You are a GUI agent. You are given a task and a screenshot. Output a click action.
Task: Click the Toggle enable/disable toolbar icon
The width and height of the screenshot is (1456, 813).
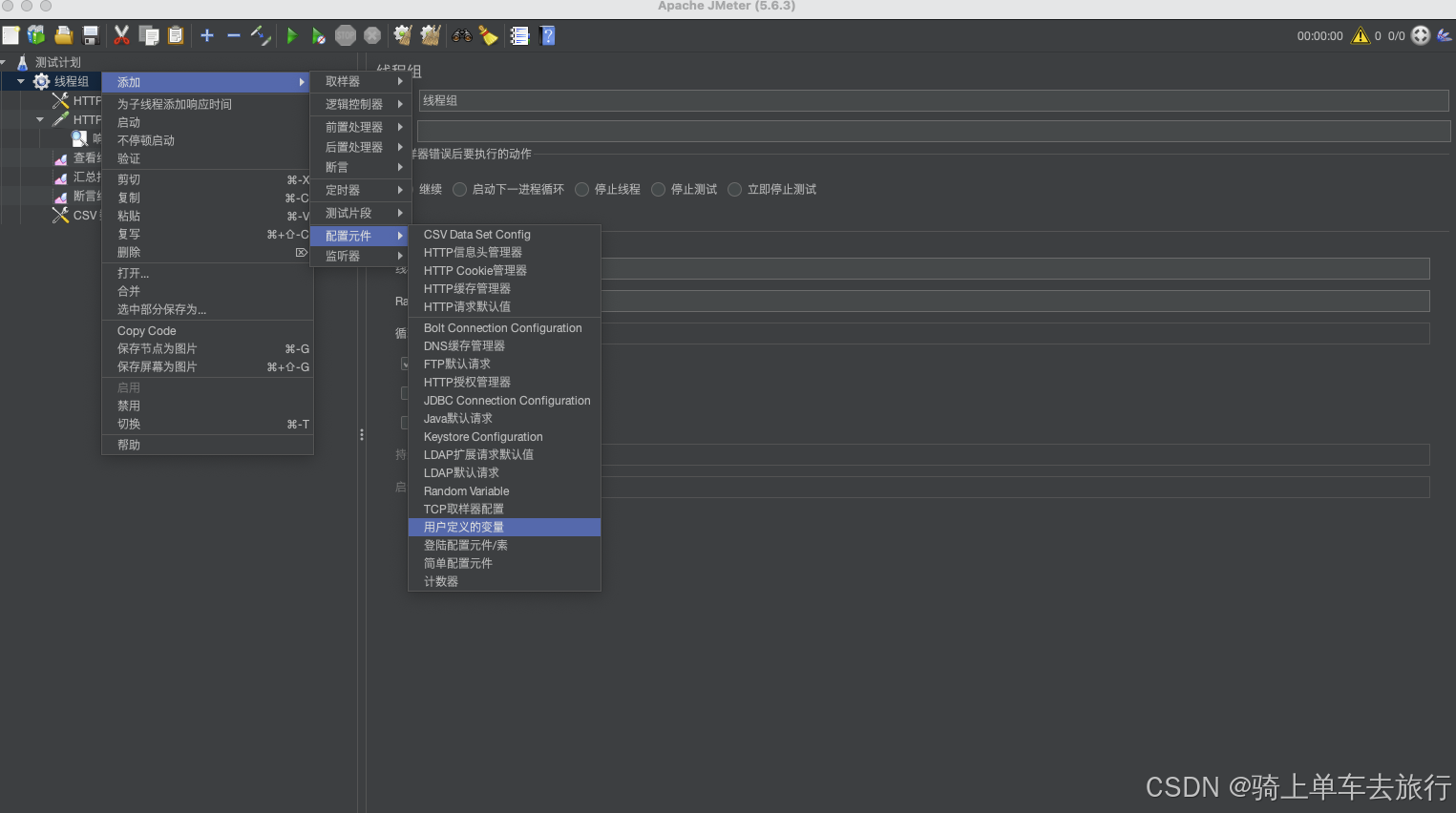tap(261, 35)
